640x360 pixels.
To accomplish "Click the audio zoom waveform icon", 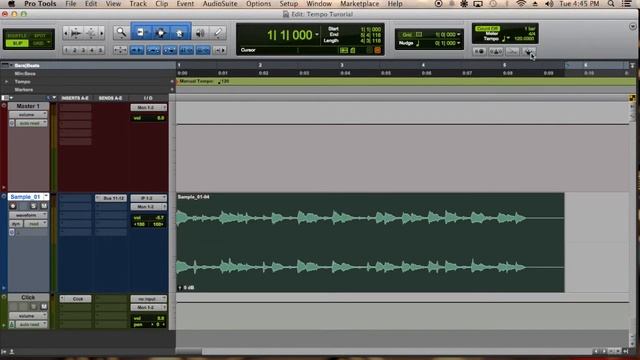I will (x=76, y=33).
